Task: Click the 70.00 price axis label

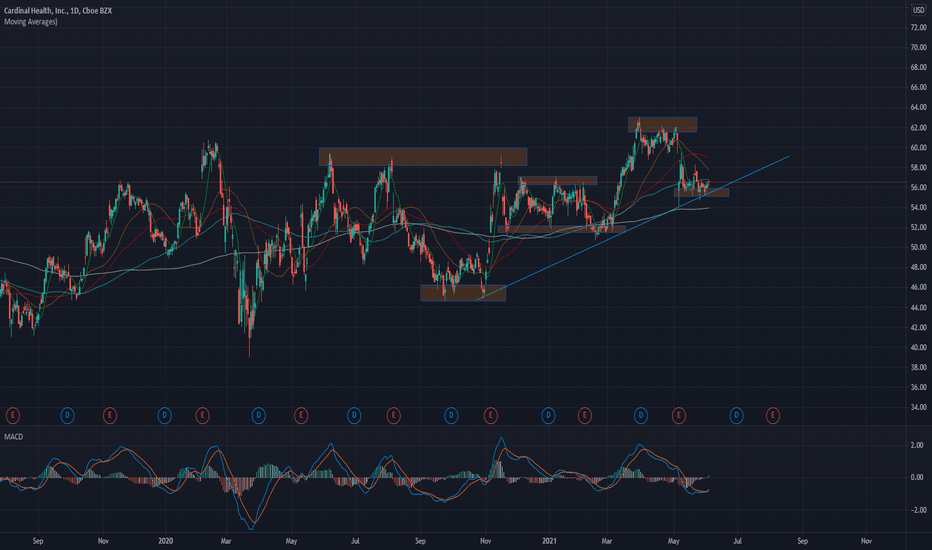Action: (918, 47)
